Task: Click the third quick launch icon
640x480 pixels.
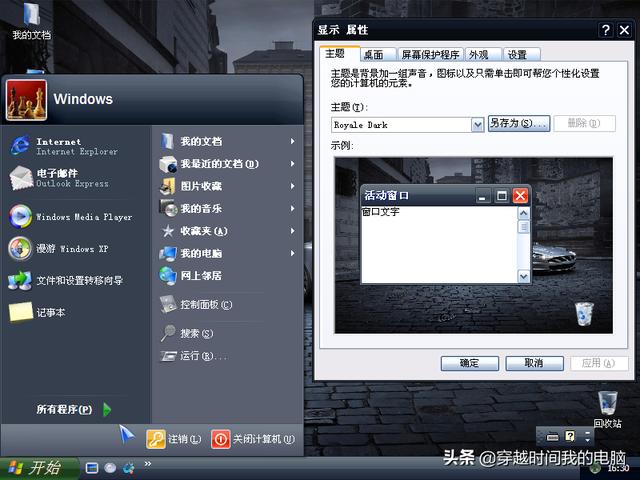Action: coord(129,468)
